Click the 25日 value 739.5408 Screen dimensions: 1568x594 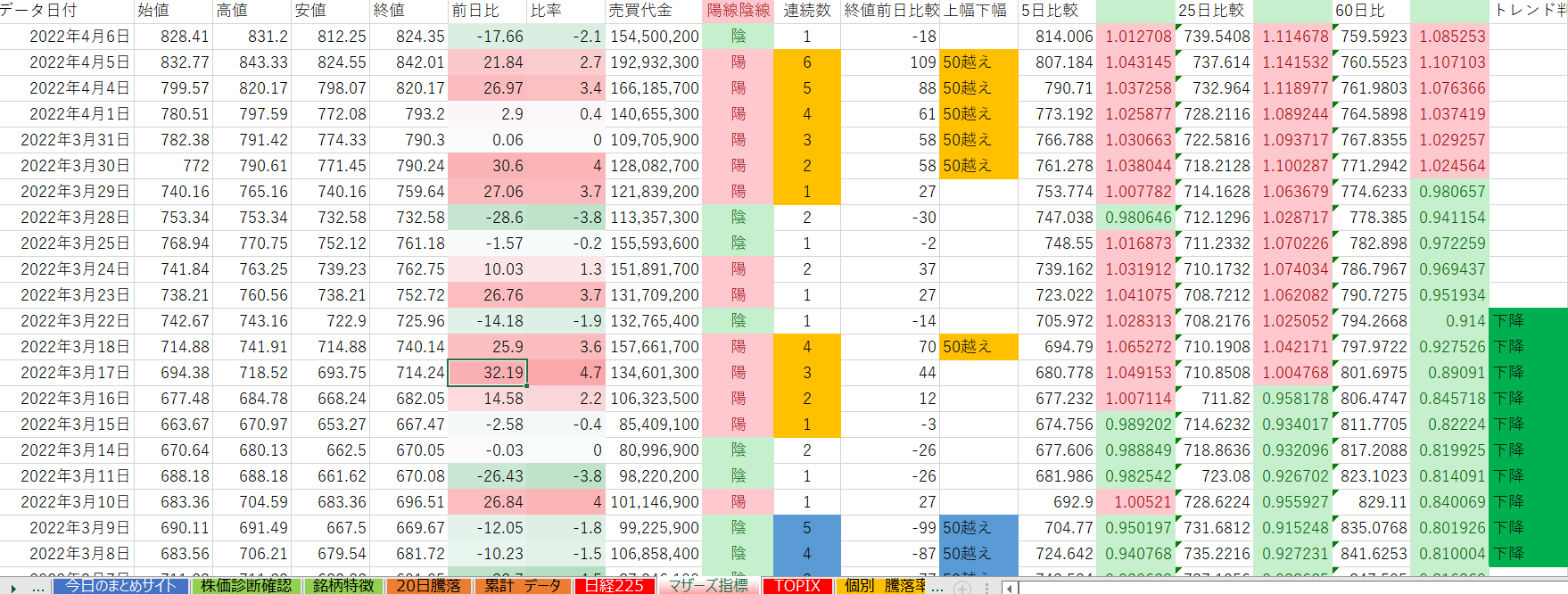click(1214, 37)
